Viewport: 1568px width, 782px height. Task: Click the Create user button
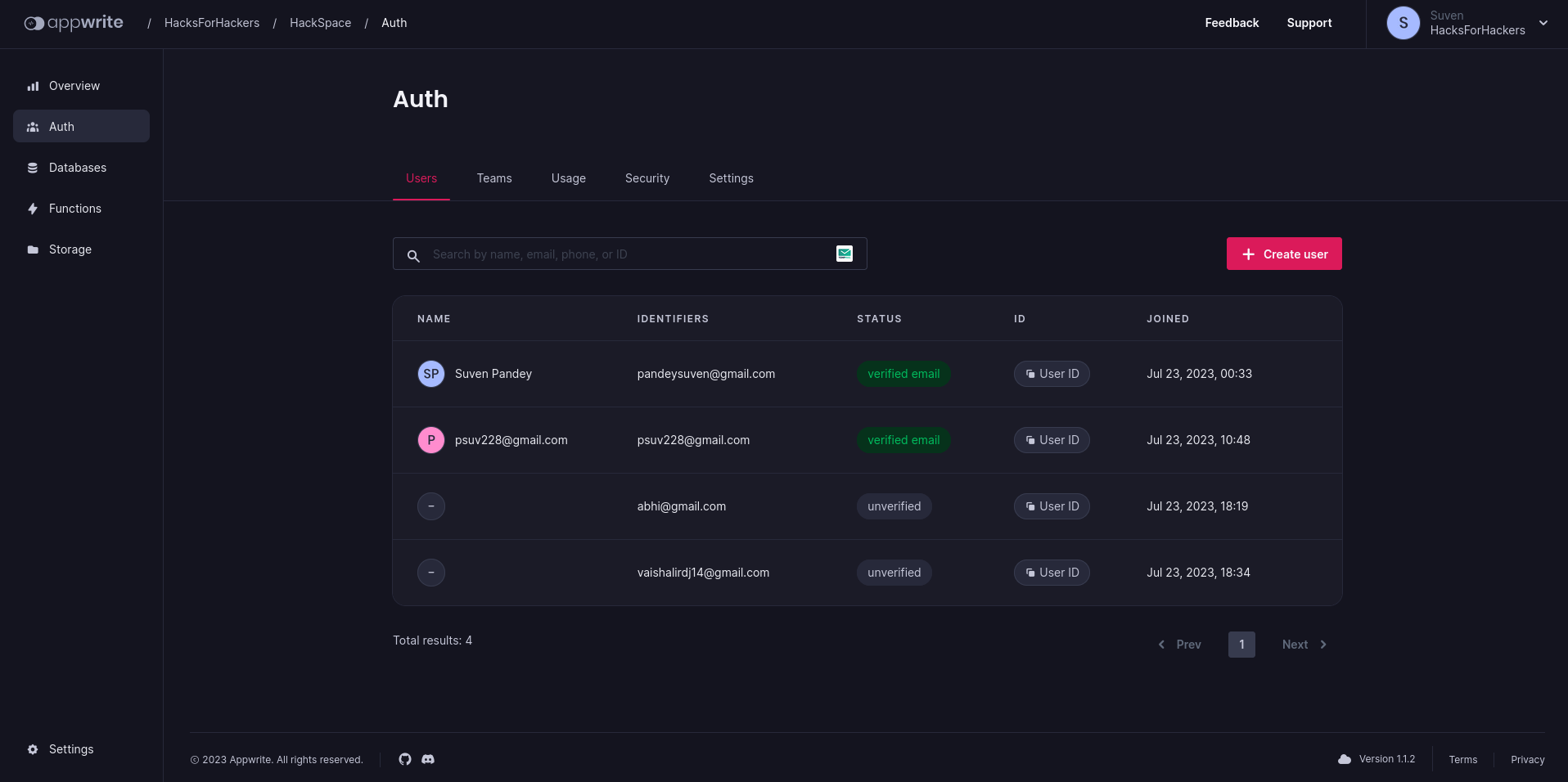click(x=1284, y=254)
